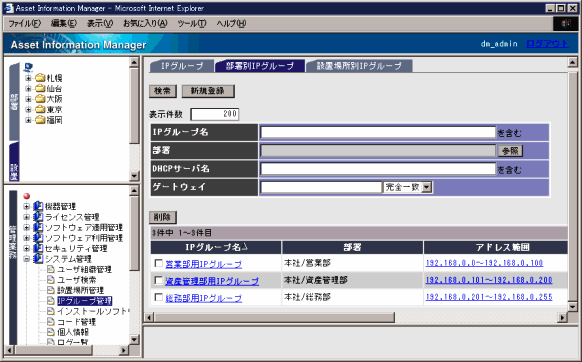582x362 pixels.
Task: Click the 東京 folder icon
Action: pos(40,109)
